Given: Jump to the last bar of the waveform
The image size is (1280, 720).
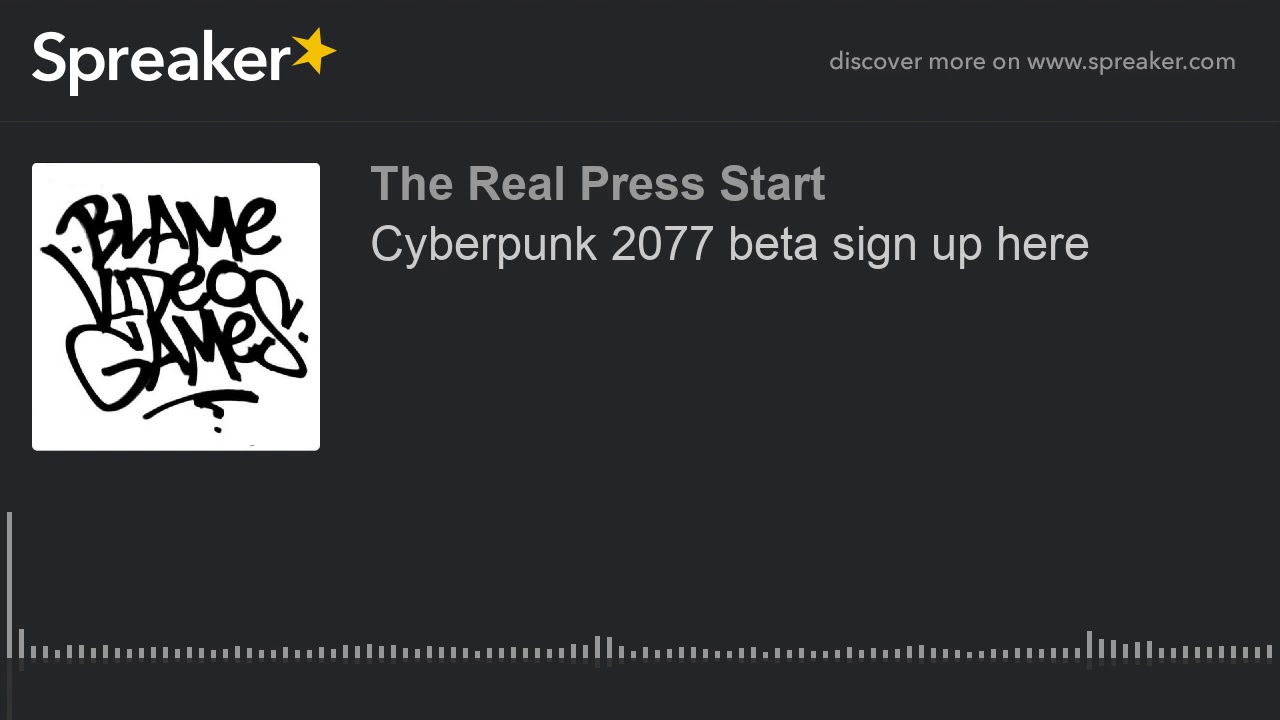Looking at the screenshot, I should 1269,652.
